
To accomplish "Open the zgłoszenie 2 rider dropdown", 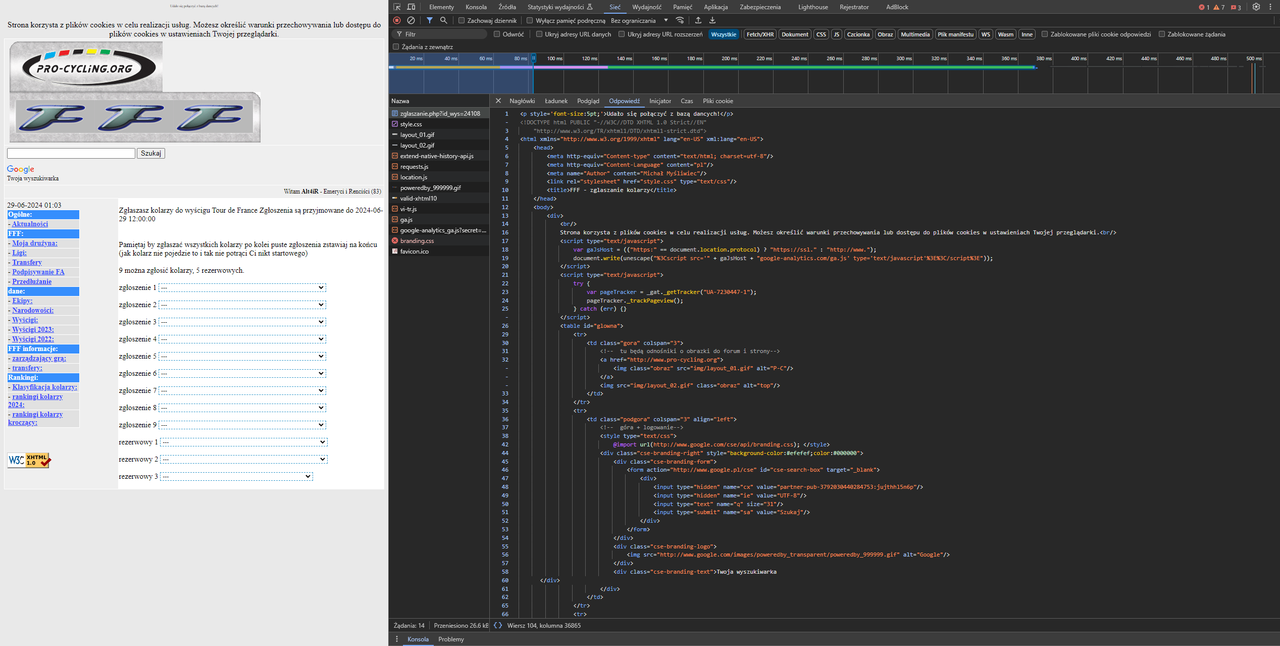I will point(242,305).
